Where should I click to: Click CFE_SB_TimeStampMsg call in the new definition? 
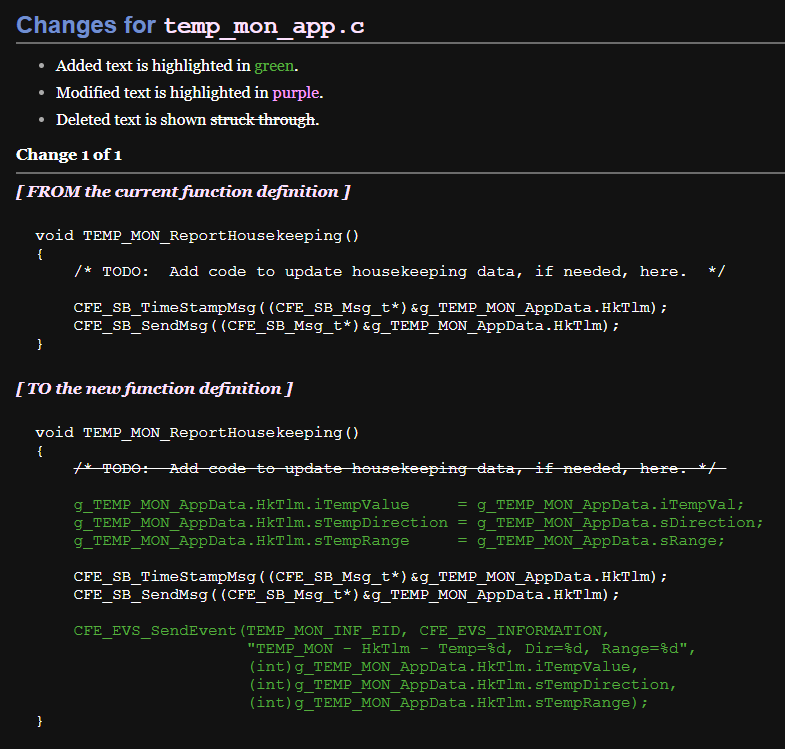click(x=370, y=577)
